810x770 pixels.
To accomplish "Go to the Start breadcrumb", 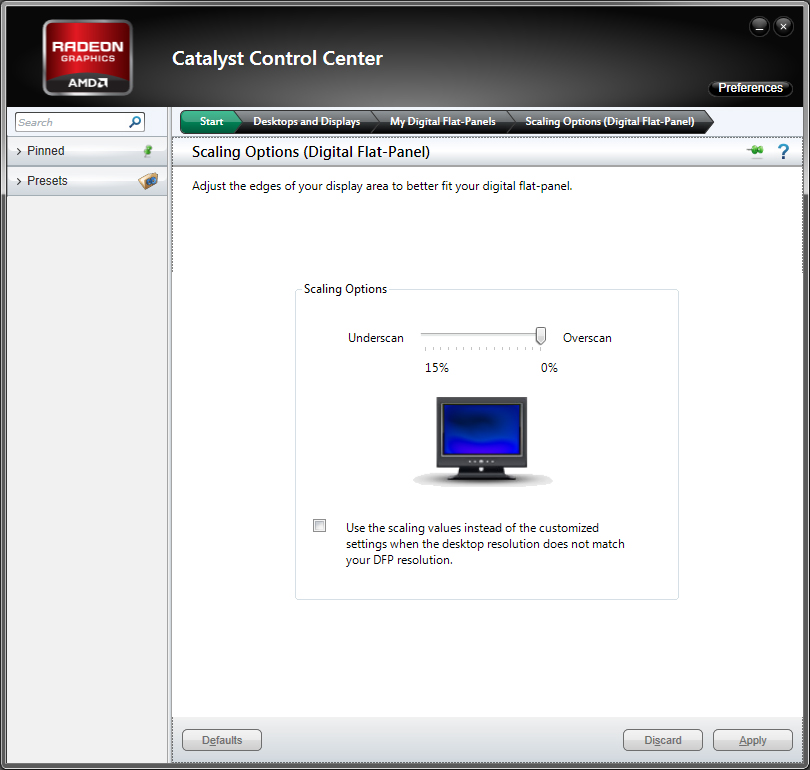I will 211,122.
